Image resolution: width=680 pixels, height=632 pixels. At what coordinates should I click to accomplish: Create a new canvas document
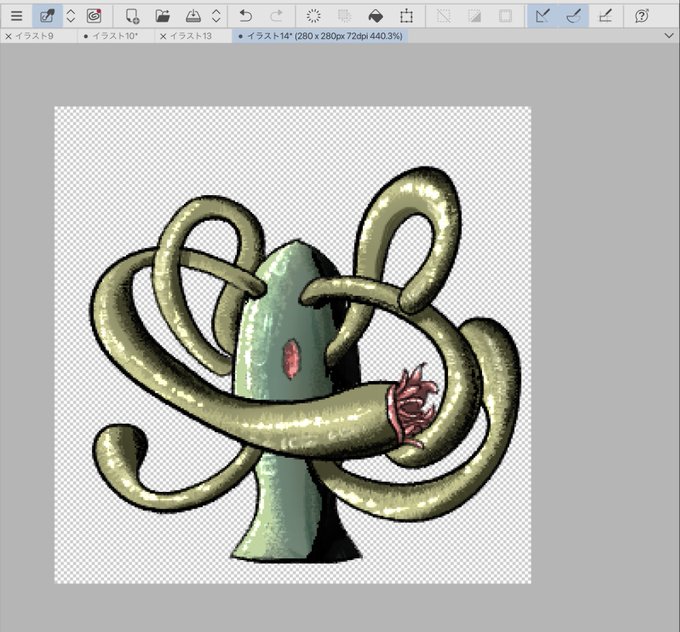click(x=132, y=16)
